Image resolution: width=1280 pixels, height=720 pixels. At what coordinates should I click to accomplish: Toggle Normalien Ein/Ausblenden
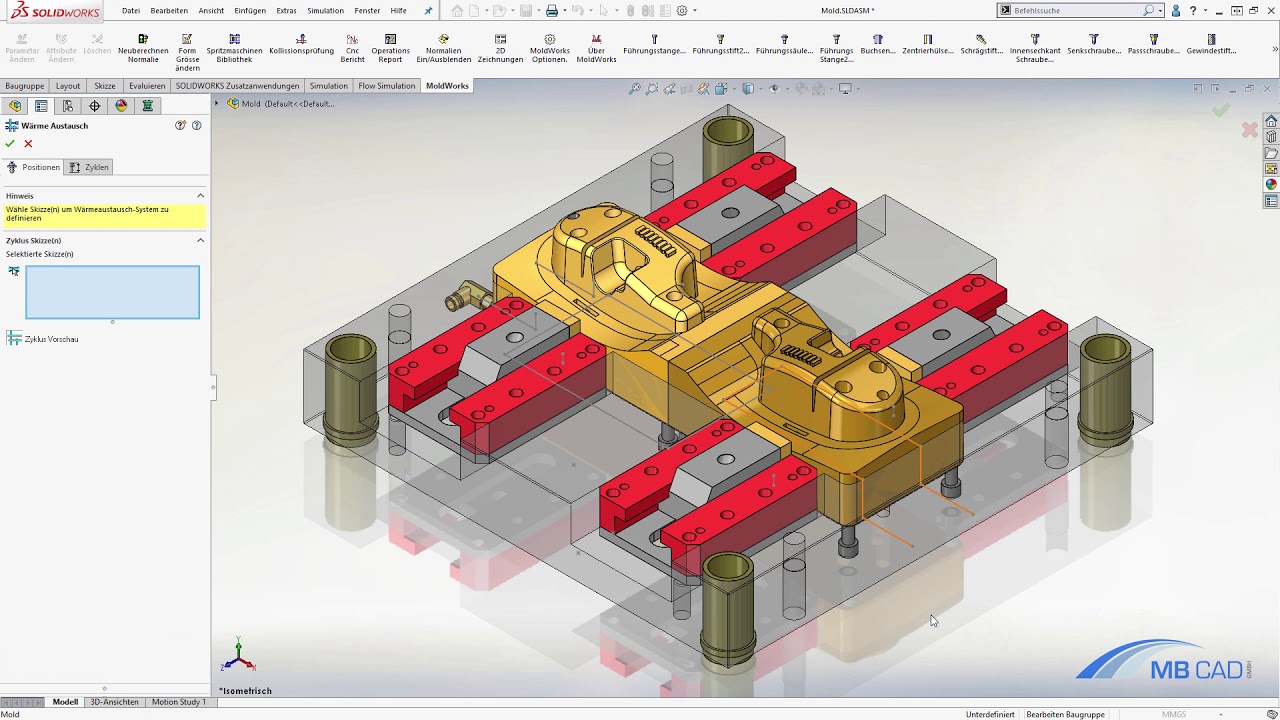coord(443,49)
